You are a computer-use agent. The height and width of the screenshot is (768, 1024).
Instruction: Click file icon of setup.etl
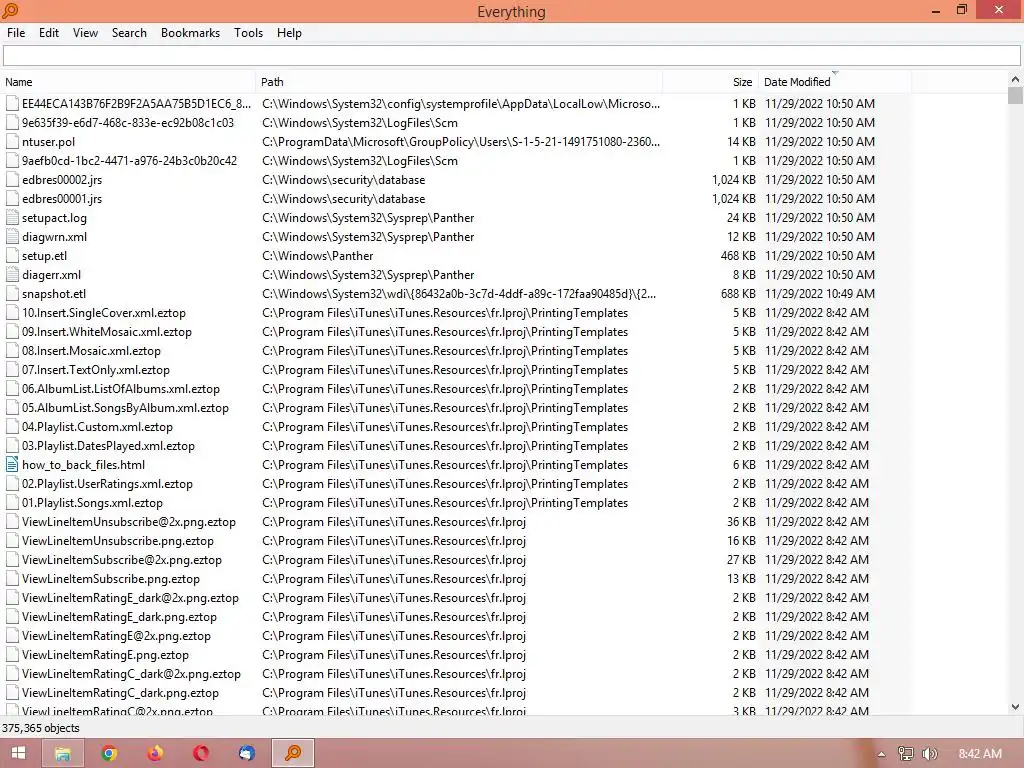[x=12, y=256]
